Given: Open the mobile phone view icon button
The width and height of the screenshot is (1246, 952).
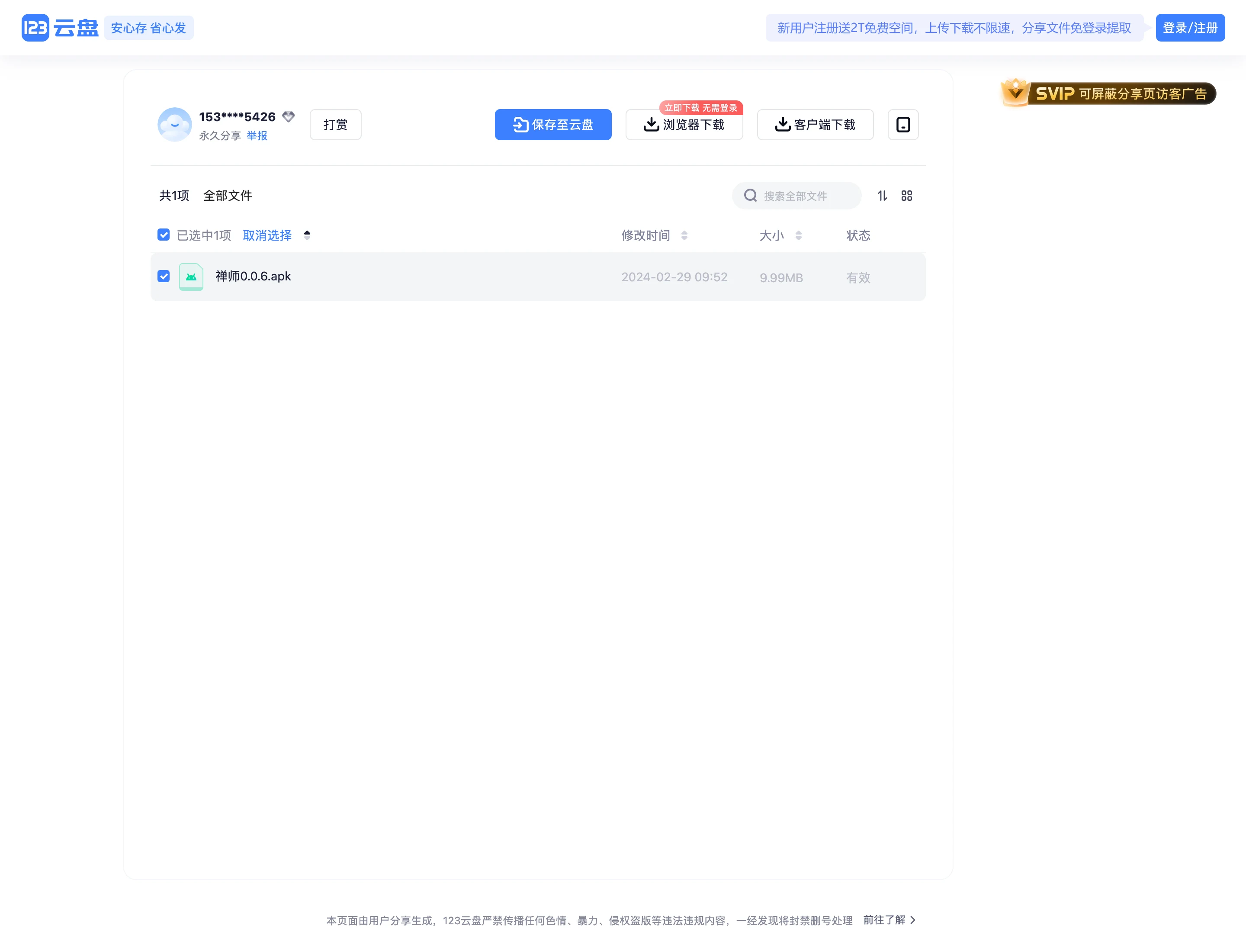Looking at the screenshot, I should click(x=902, y=125).
